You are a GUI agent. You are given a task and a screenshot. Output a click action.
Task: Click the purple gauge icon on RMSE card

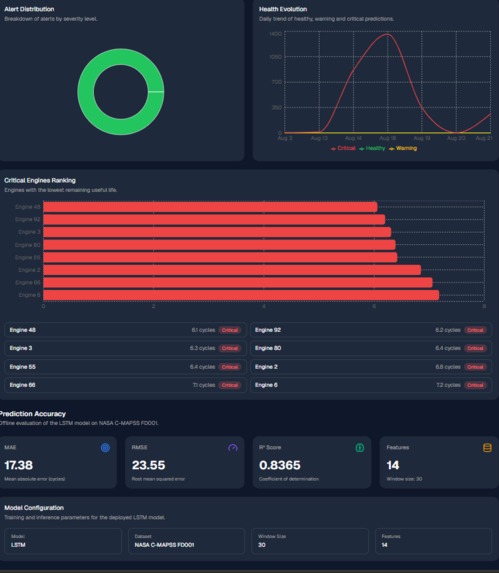coord(233,448)
